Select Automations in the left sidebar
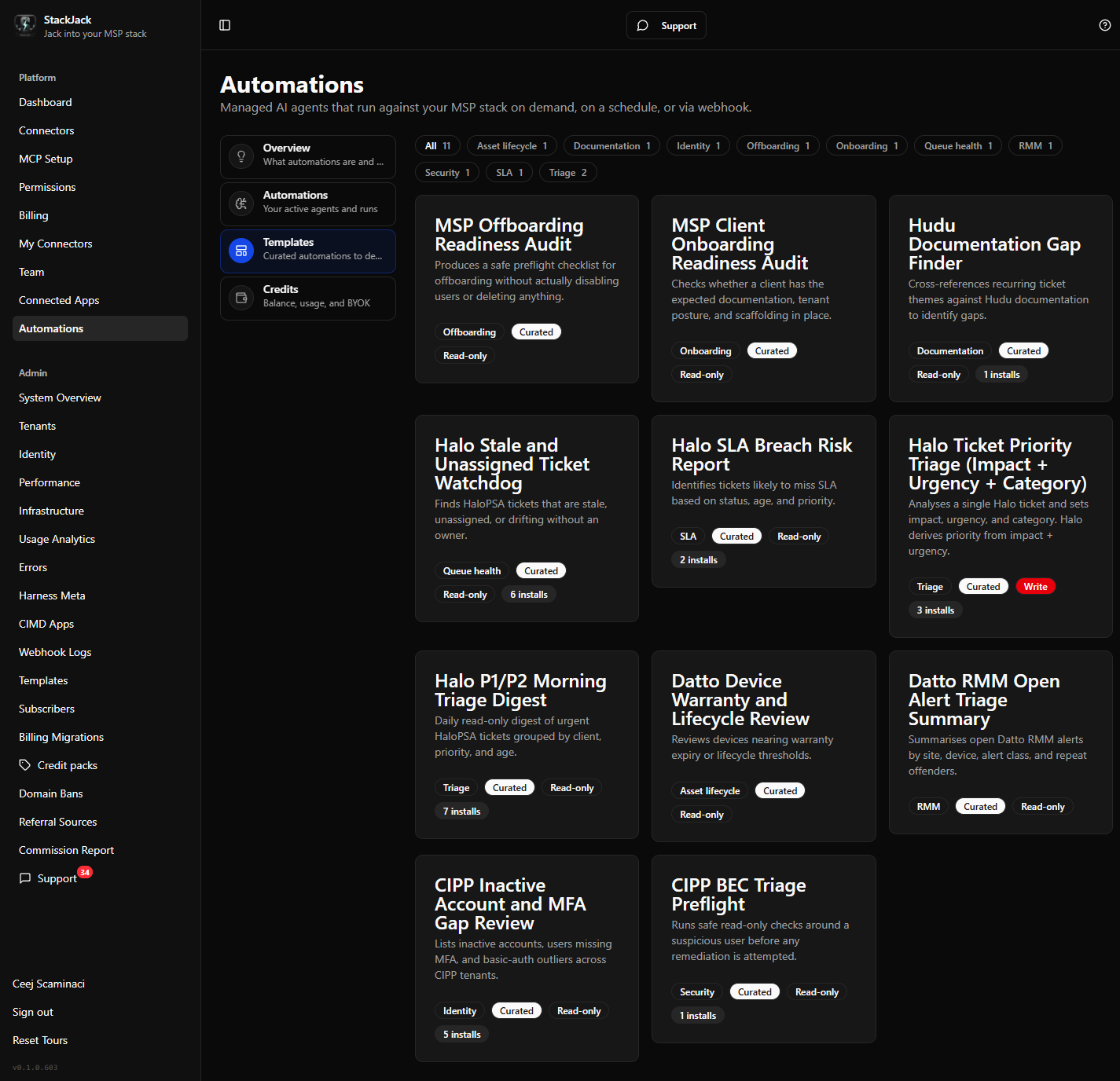Screen dimensions: 1120x1081 [x=100, y=328]
